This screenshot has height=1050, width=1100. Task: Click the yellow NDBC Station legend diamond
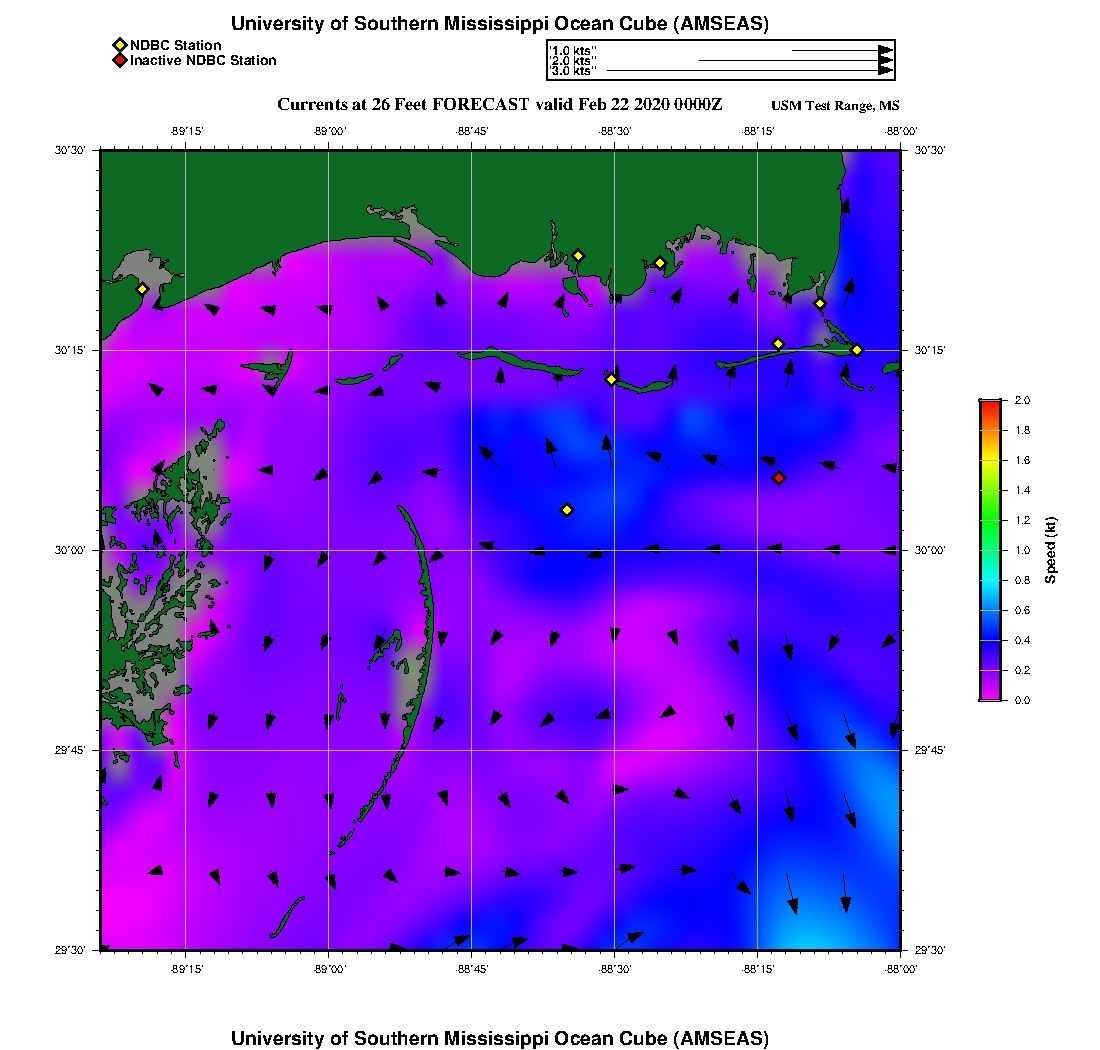tap(119, 45)
